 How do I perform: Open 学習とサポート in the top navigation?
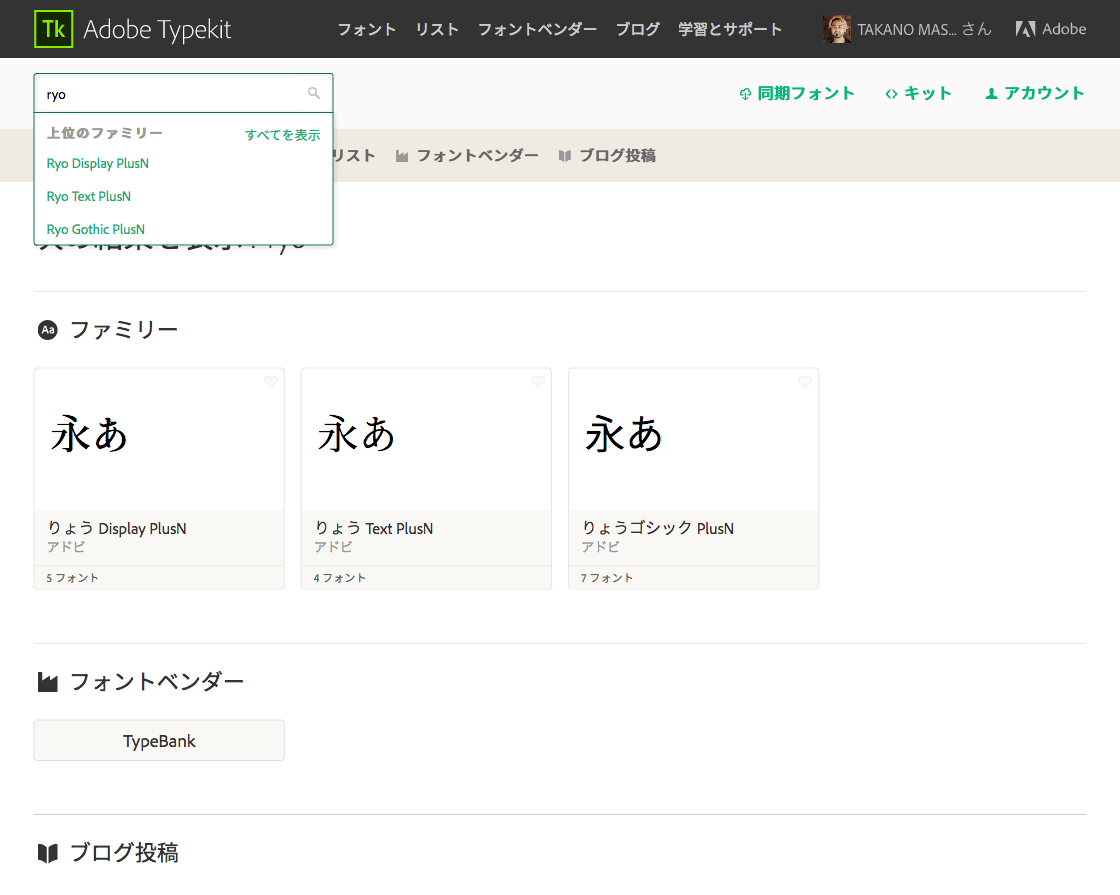[730, 29]
